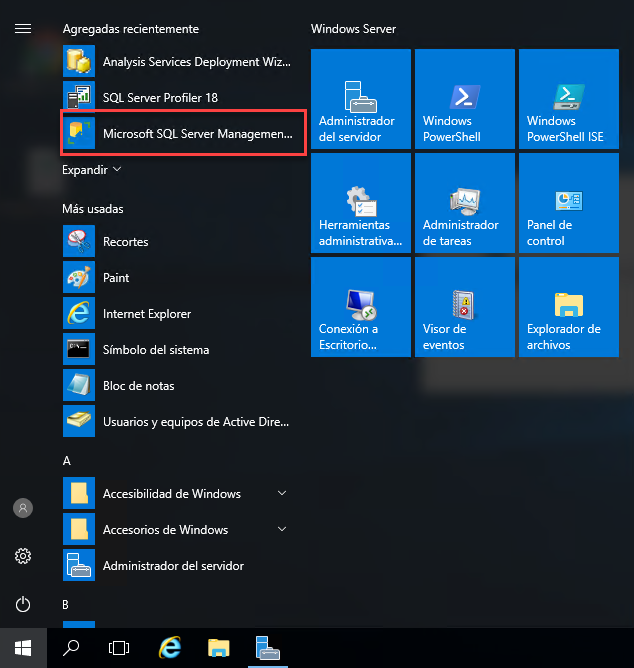Open the Administrador de tareas tile
Screen dimensions: 634x668
(465, 203)
